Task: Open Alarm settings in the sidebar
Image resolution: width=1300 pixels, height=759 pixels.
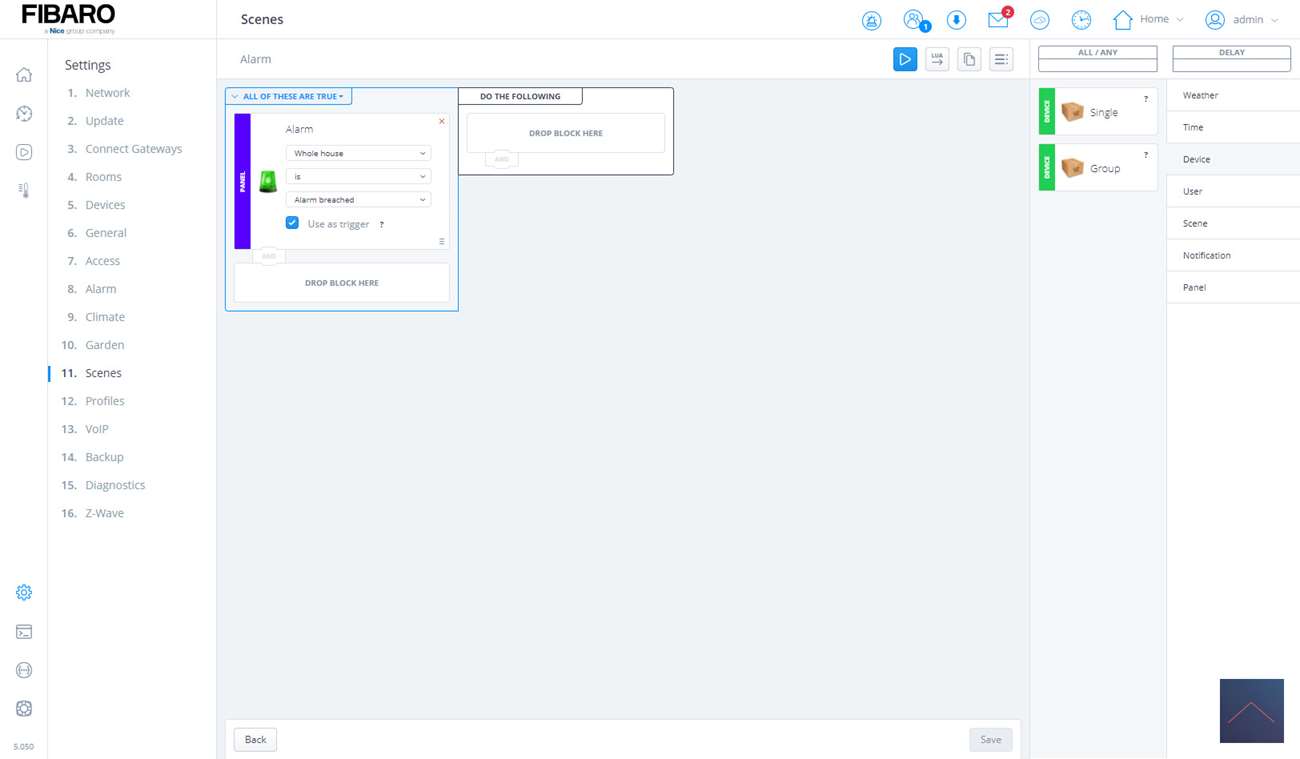Action: coord(100,289)
